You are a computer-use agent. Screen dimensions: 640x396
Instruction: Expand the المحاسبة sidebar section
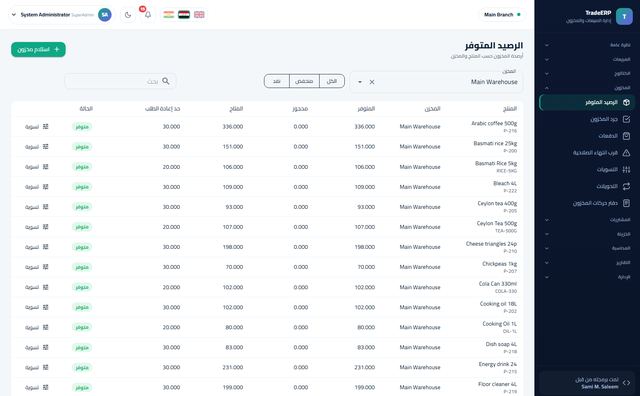point(588,248)
